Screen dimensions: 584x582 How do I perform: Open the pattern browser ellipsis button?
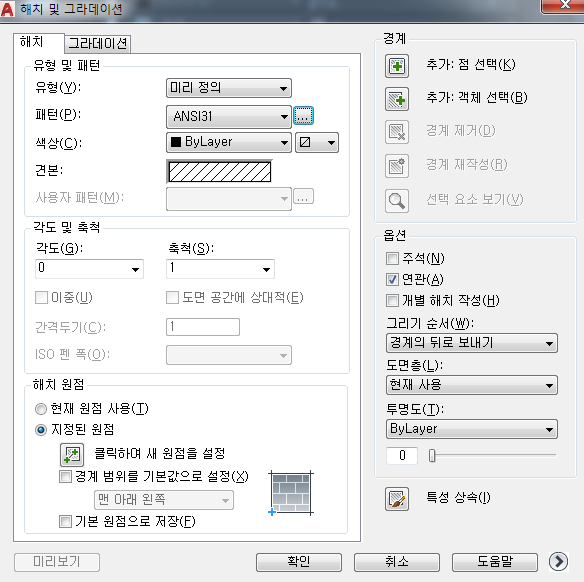(304, 115)
